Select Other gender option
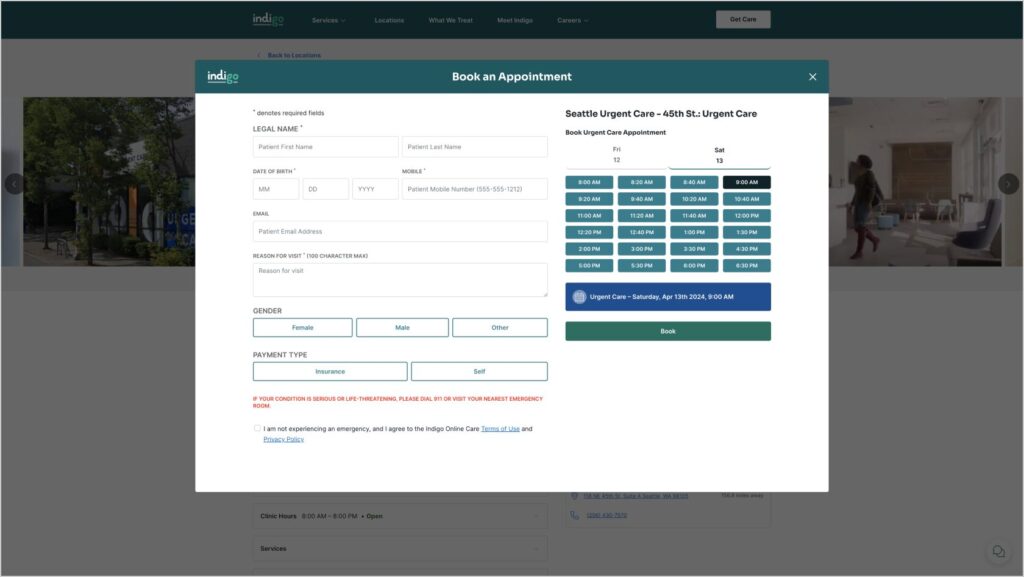This screenshot has width=1024, height=577. (x=500, y=328)
